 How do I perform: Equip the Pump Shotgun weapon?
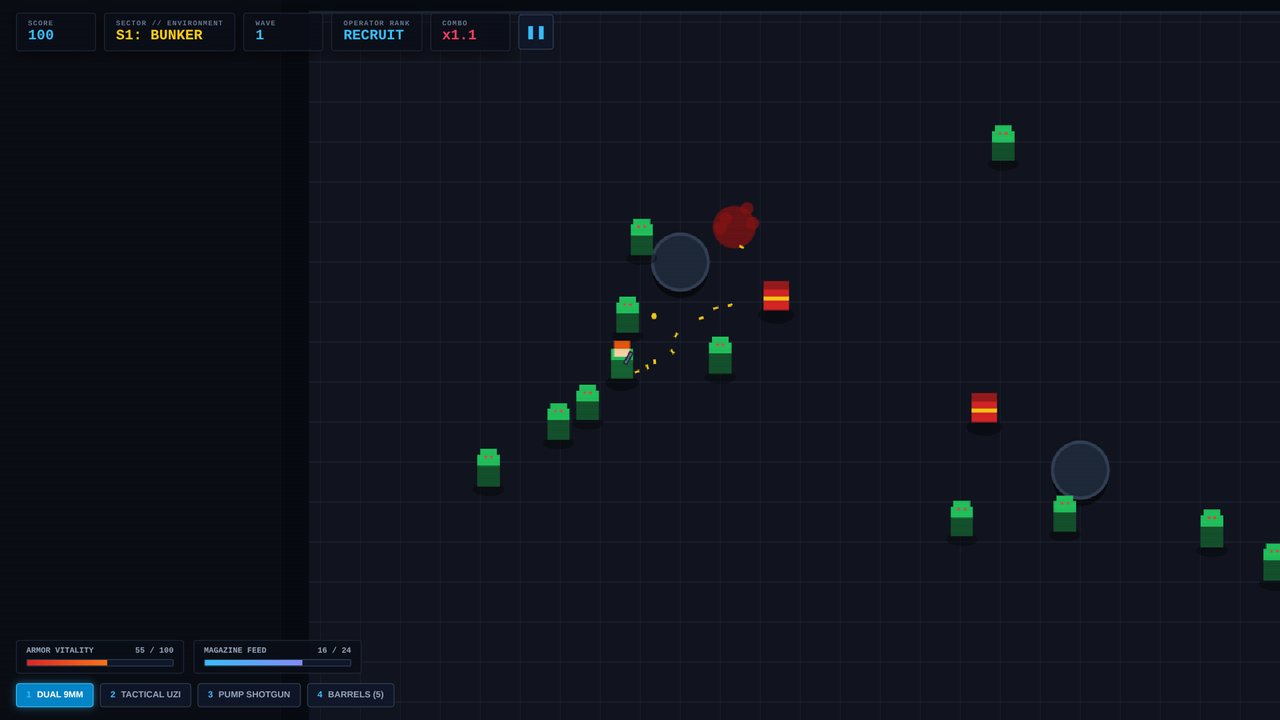249,695
